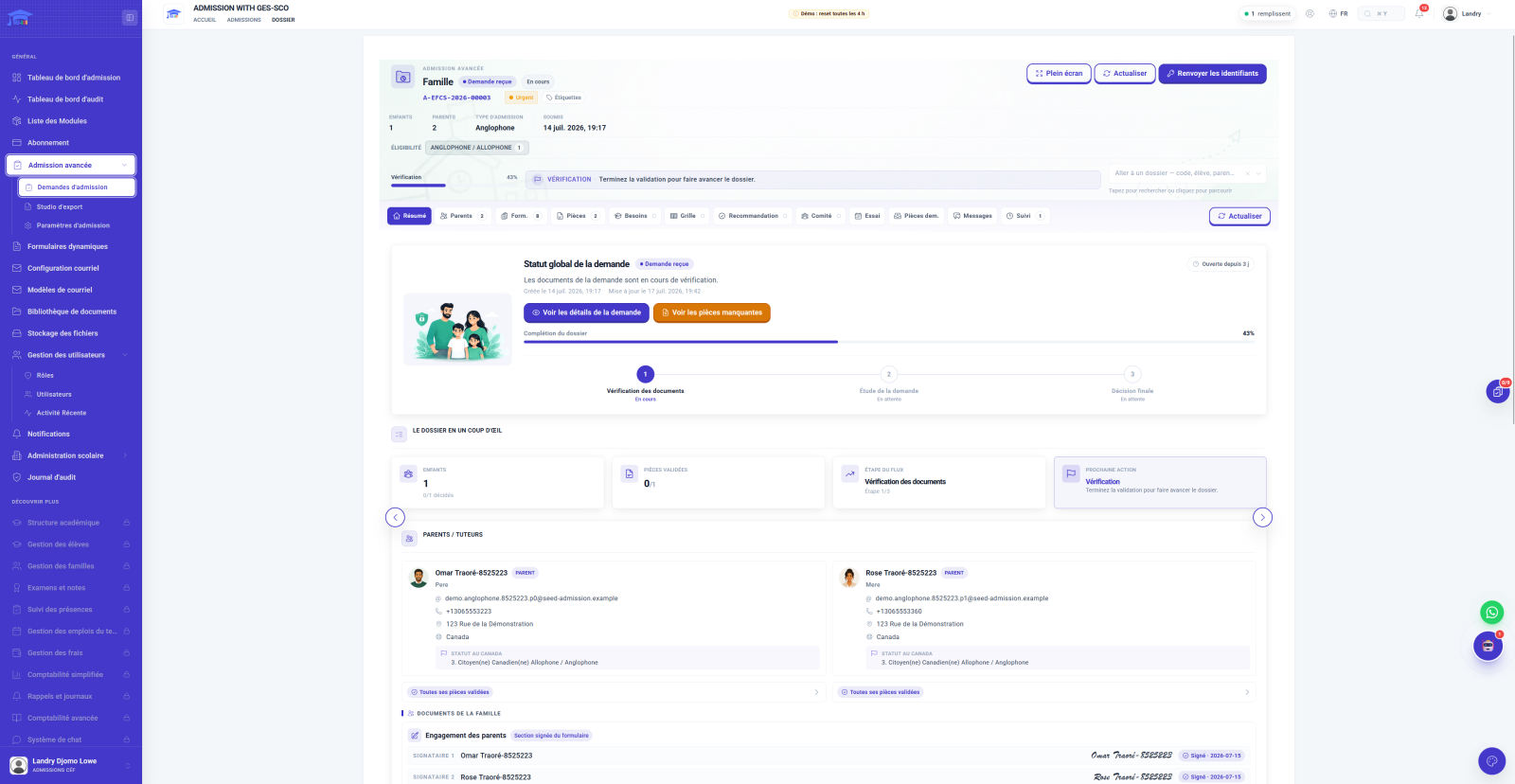Screen dimensions: 1515x784
Task: Go to previous summary card with left arrow
Action: pyautogui.click(x=395, y=517)
